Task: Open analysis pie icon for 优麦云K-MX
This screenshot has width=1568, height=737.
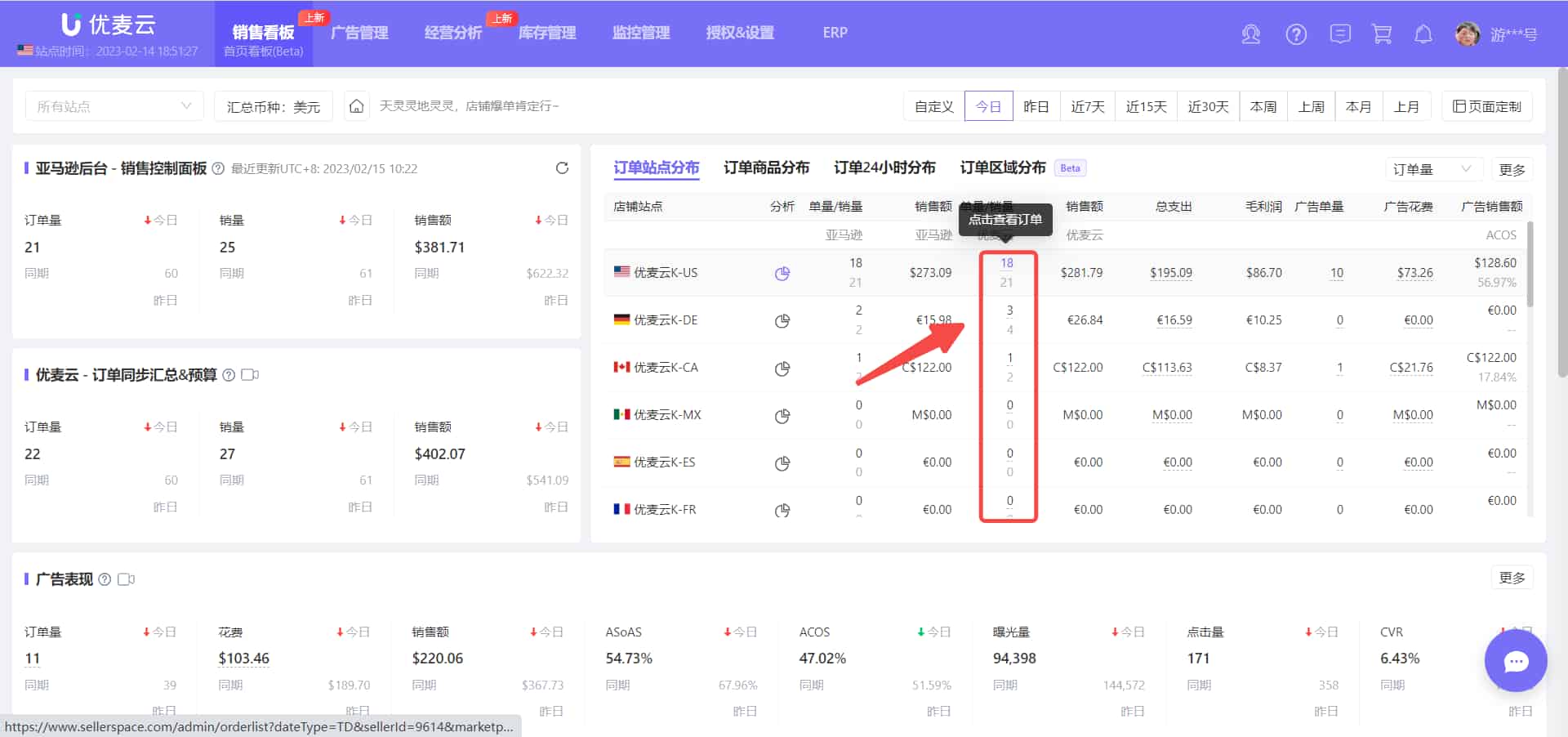Action: 782,415
